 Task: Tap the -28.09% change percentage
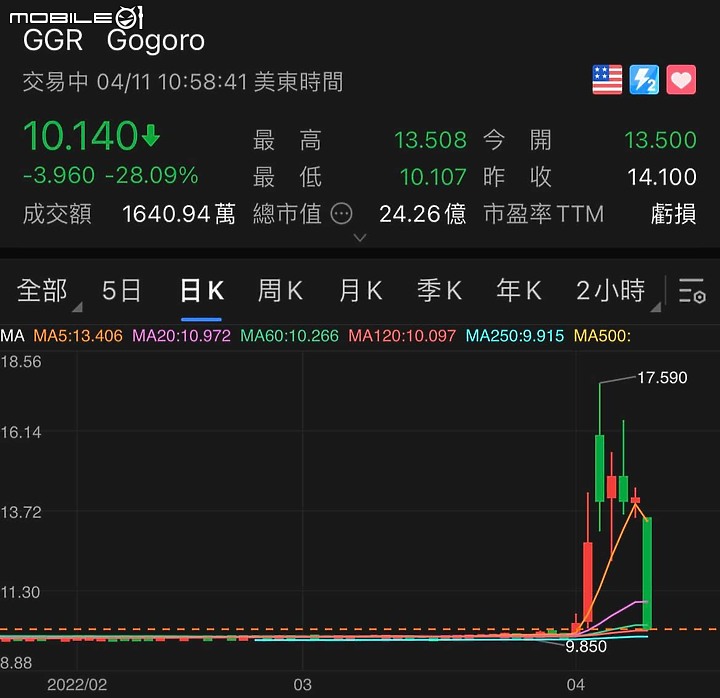(x=152, y=175)
